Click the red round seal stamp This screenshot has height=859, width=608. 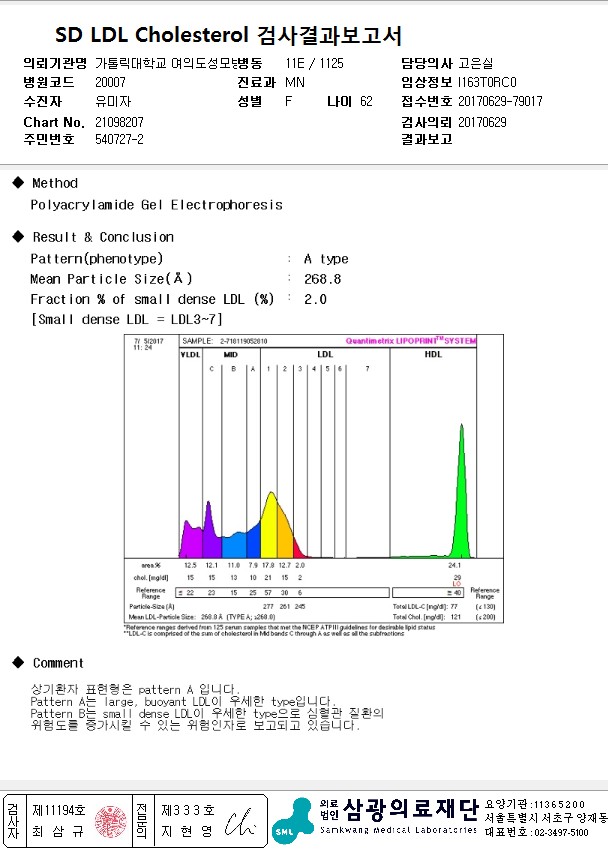(111, 821)
